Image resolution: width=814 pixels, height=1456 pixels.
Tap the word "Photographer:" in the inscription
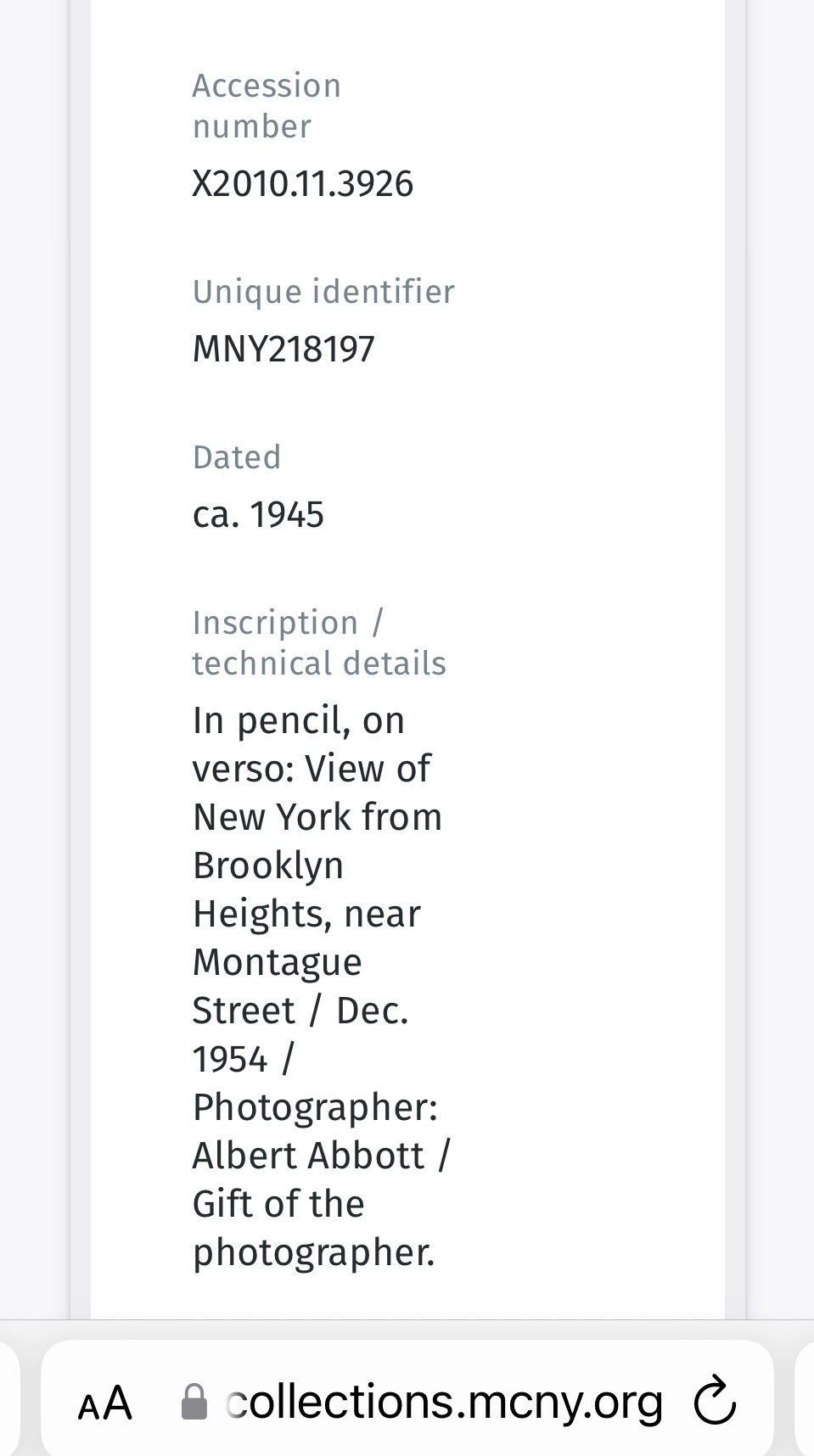(315, 1107)
